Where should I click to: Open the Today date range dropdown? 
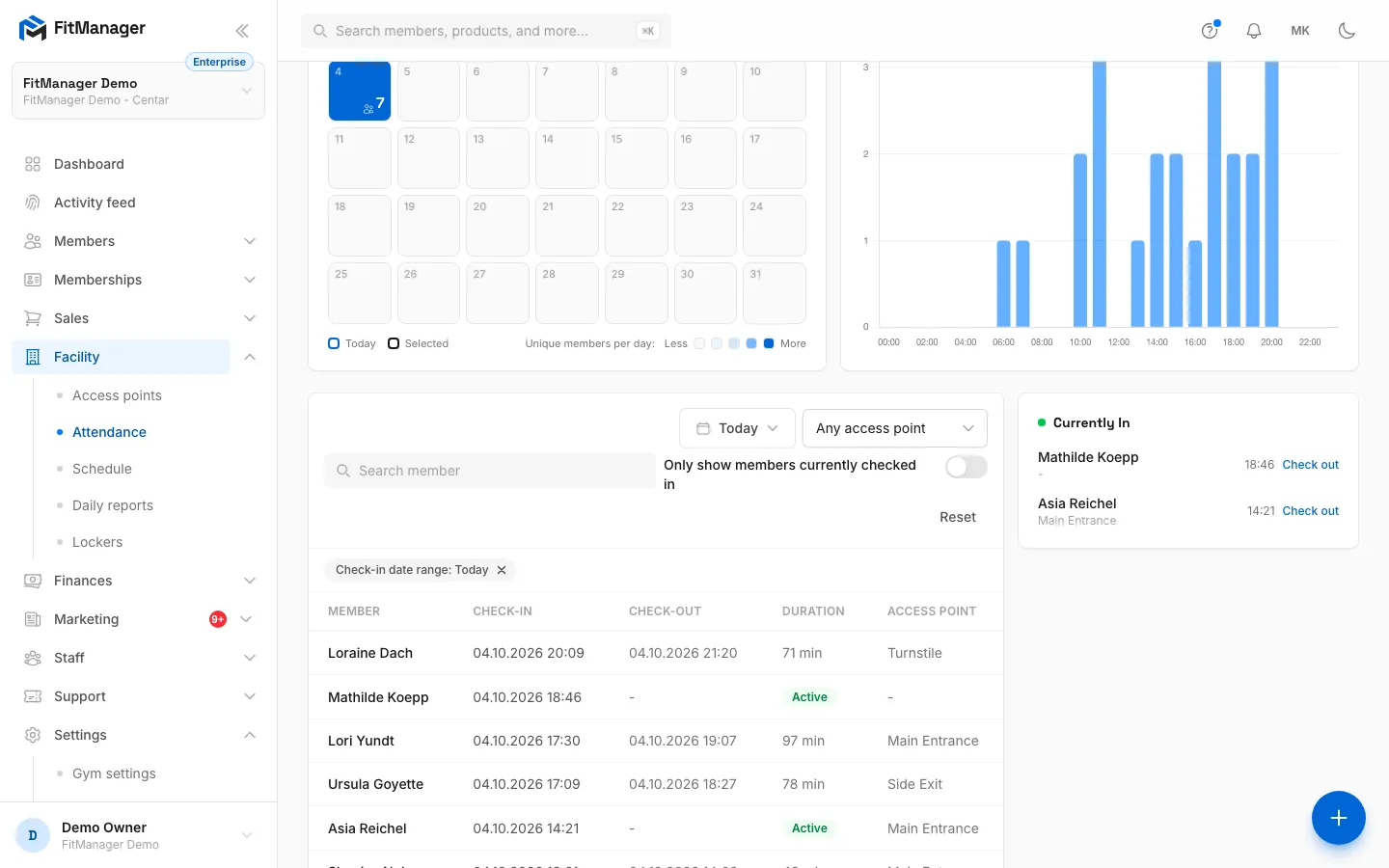(737, 428)
